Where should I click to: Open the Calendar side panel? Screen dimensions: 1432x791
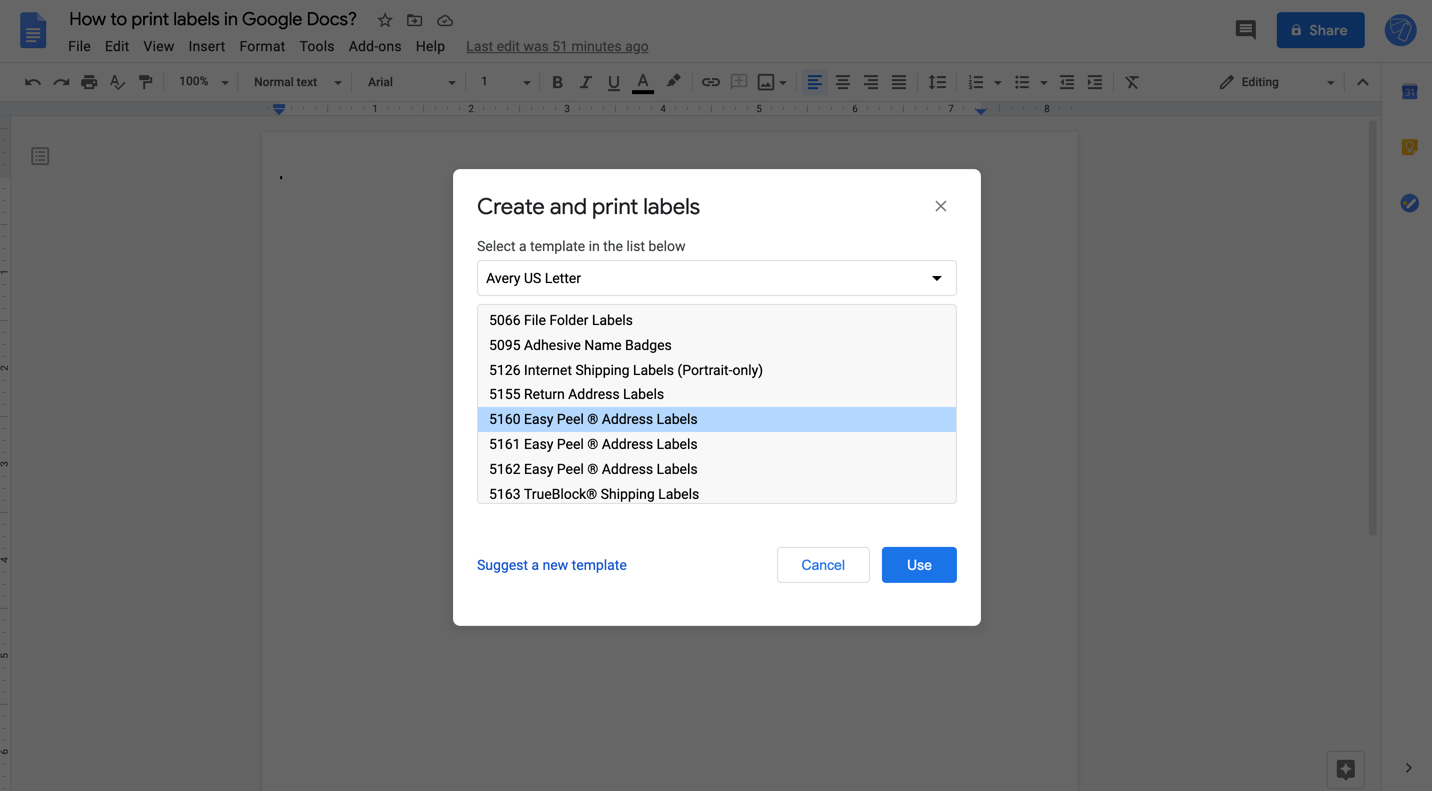[1409, 92]
